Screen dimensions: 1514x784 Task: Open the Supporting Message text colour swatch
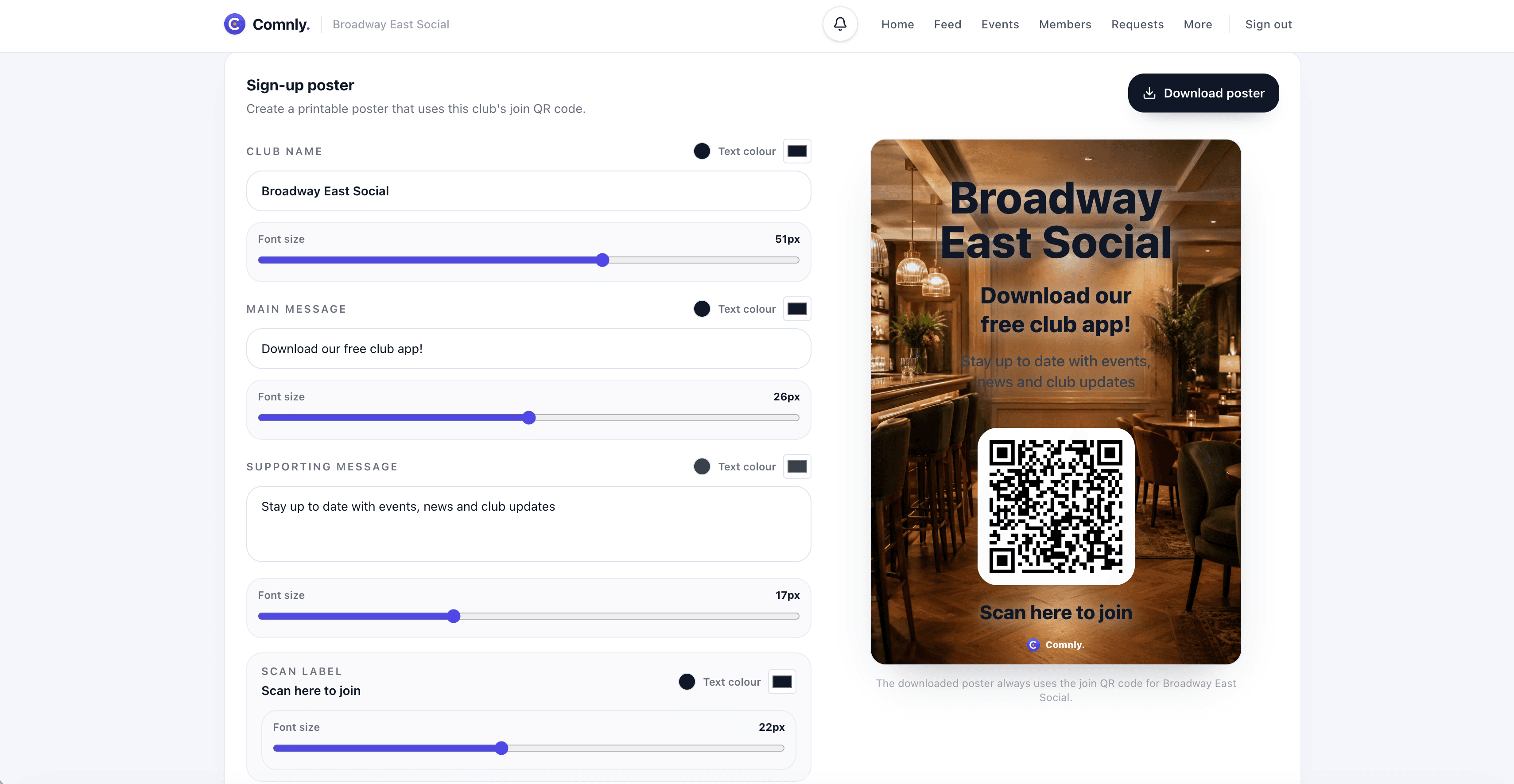[x=797, y=466]
